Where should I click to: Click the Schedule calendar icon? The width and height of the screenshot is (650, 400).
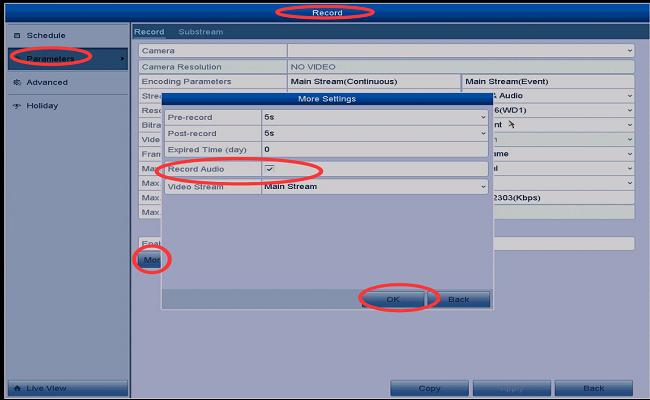(x=17, y=36)
